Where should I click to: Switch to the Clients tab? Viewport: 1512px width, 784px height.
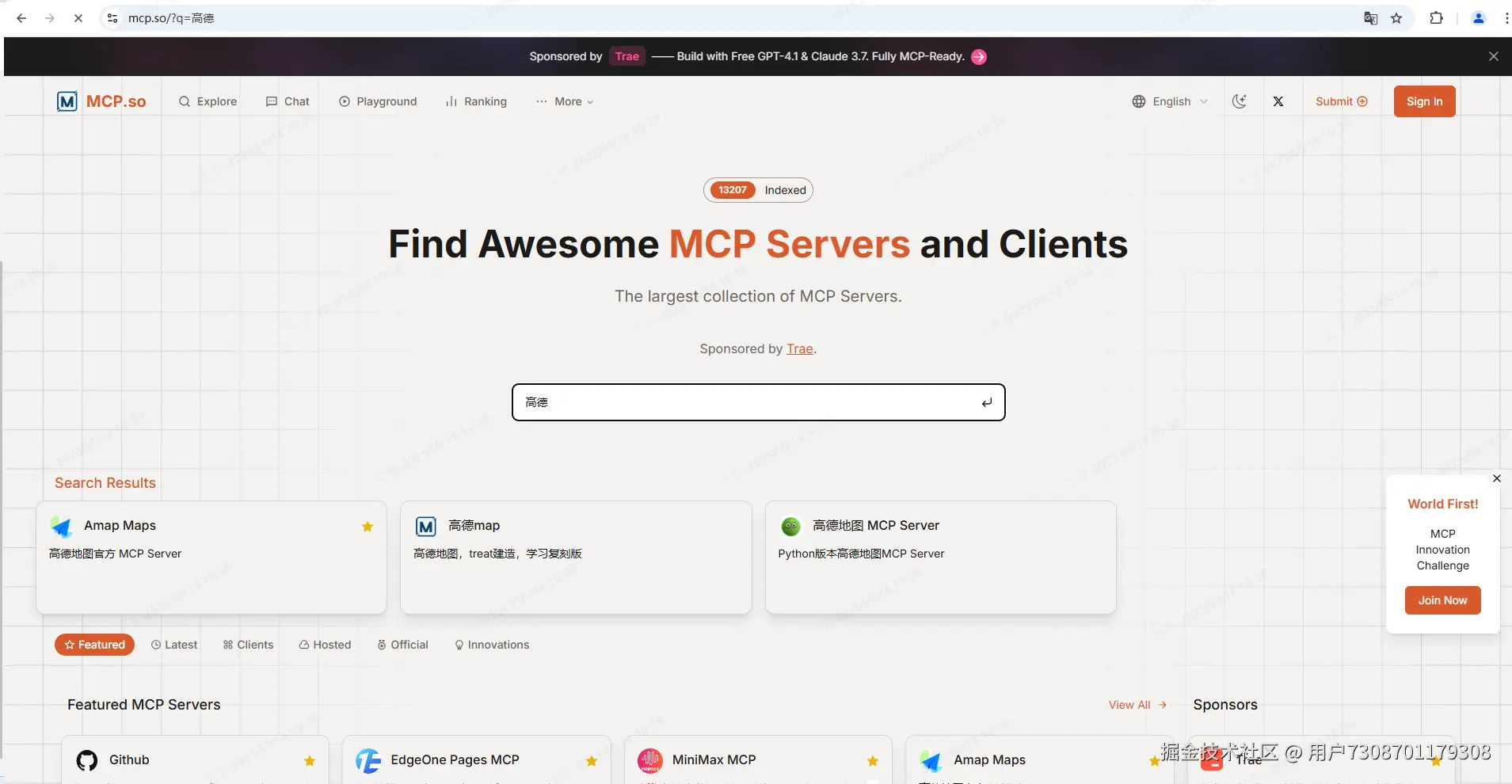(x=248, y=645)
